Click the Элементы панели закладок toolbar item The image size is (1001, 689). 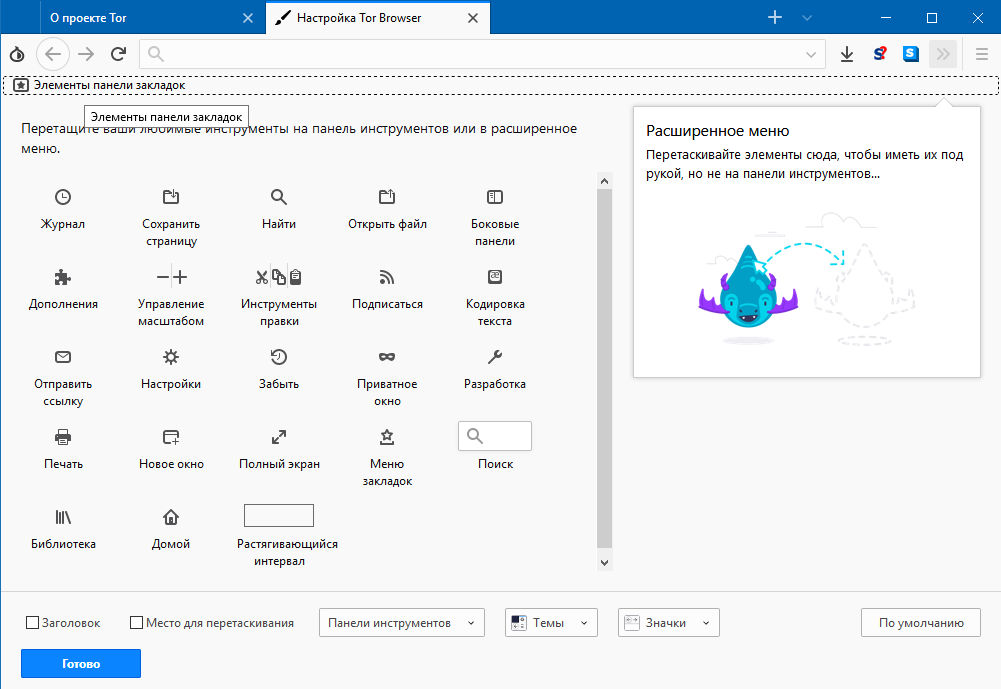click(100, 85)
